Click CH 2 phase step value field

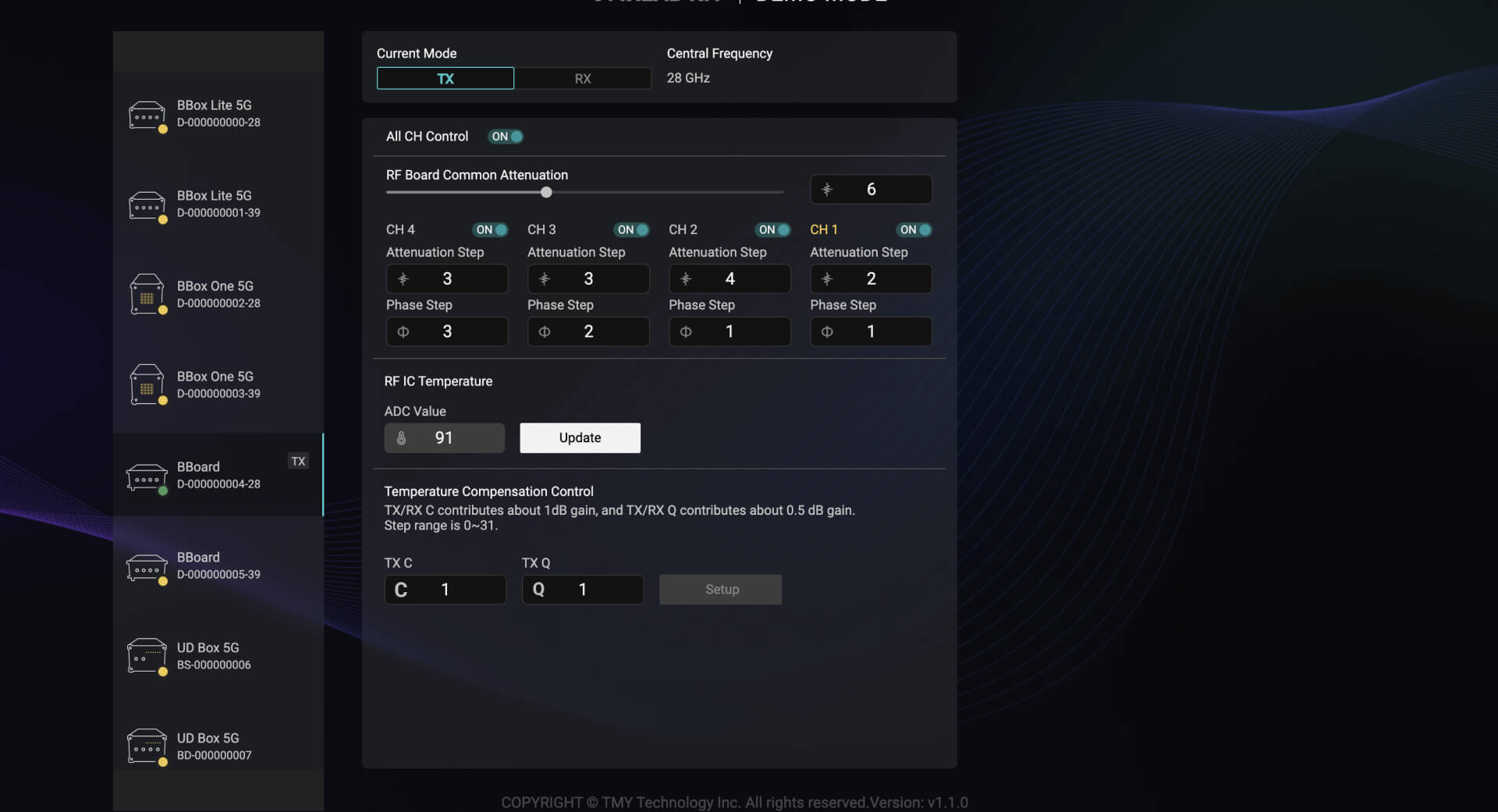coord(729,332)
